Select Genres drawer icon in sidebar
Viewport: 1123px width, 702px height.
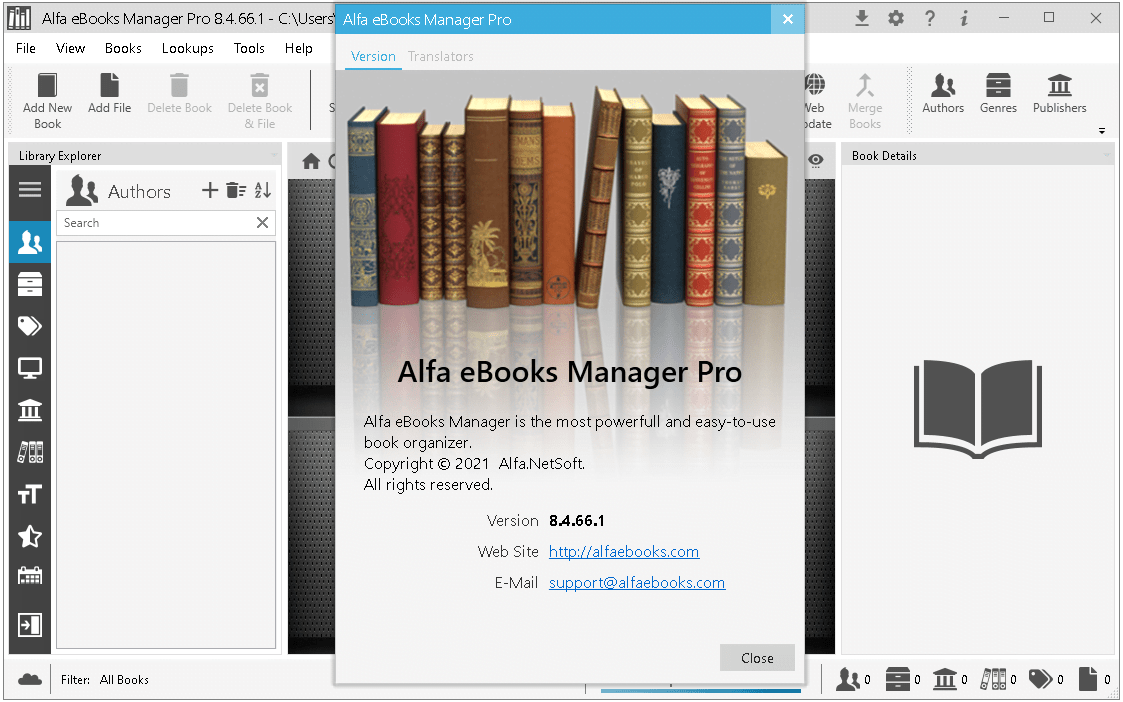pyautogui.click(x=30, y=284)
